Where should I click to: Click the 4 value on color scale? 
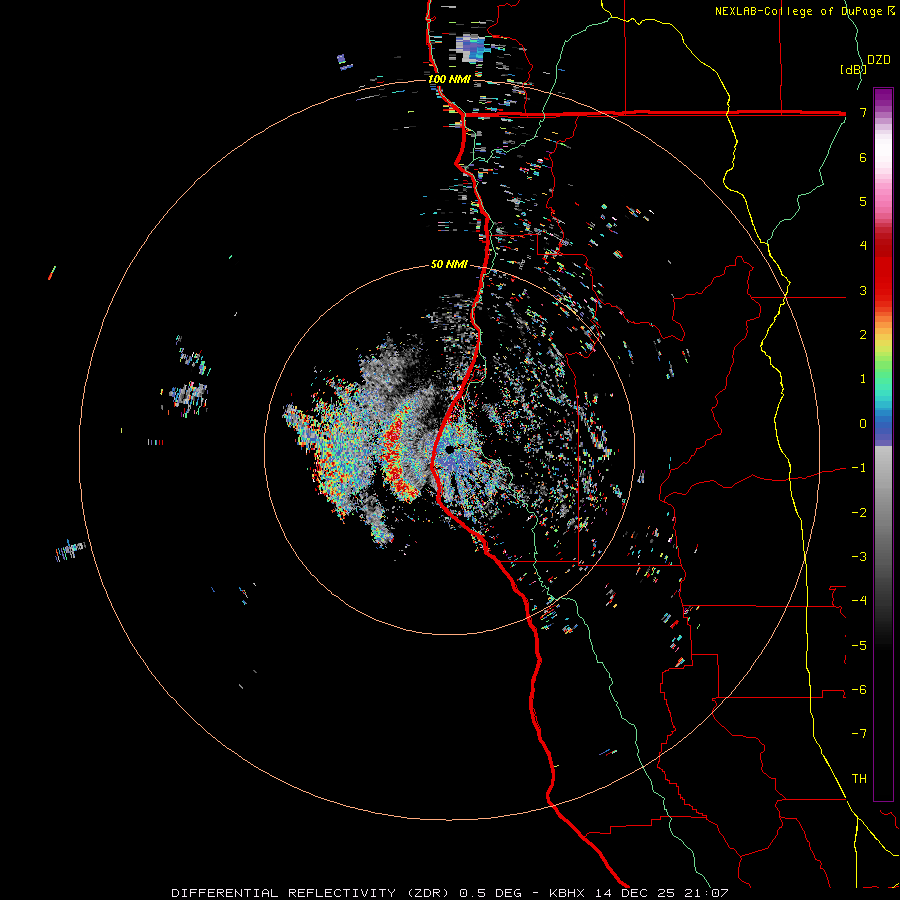tap(863, 246)
